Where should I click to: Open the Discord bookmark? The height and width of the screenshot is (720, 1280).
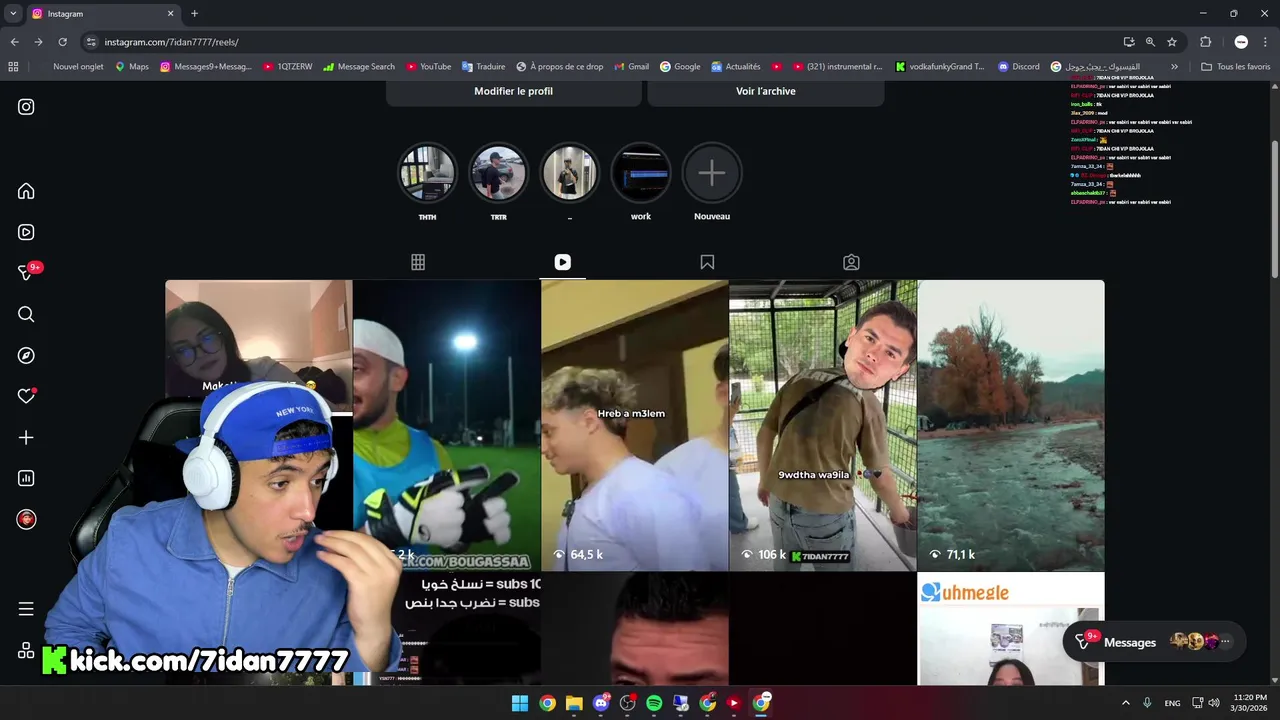(1018, 67)
